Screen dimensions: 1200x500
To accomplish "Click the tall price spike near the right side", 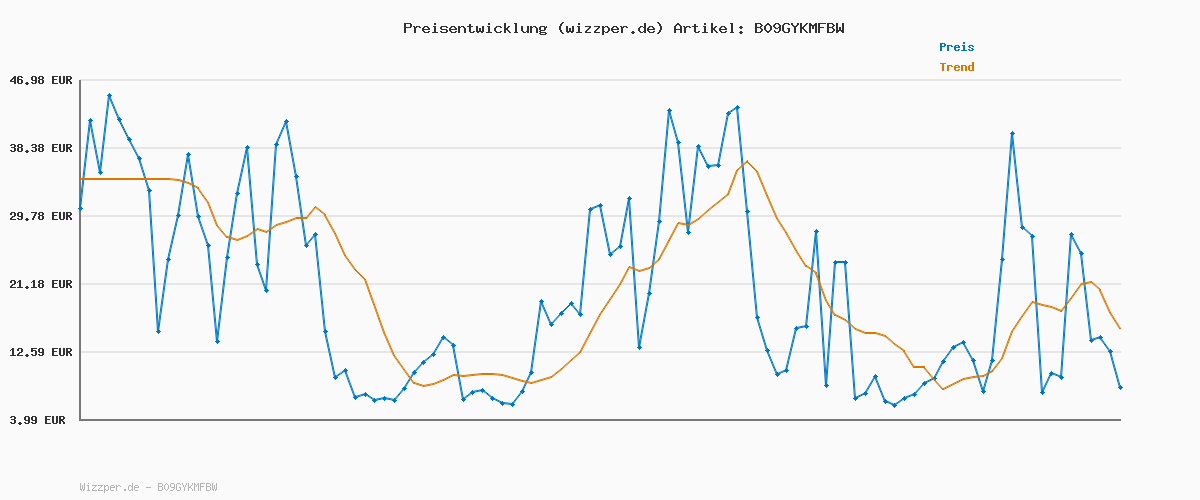I will click(1012, 133).
